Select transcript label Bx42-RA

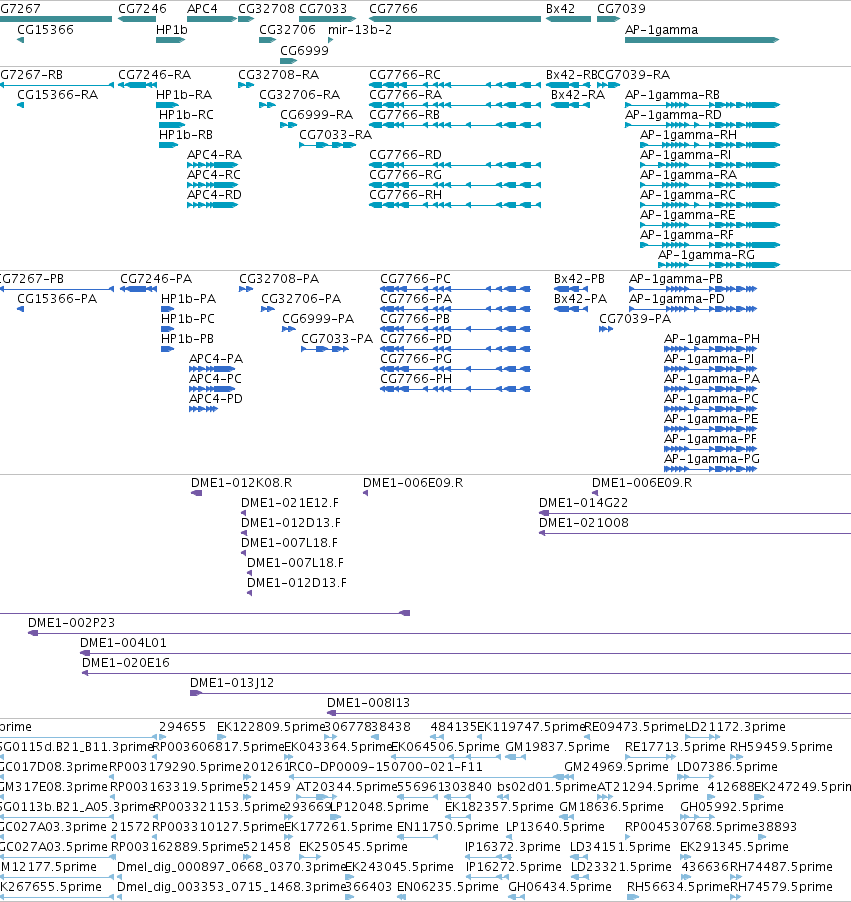tap(578, 94)
